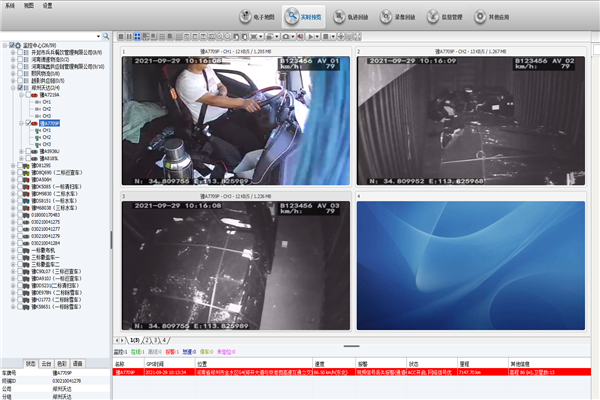This screenshot has width=600, height=400.
Task: Collapse the 监控中心 root tree node
Action: tap(4, 45)
